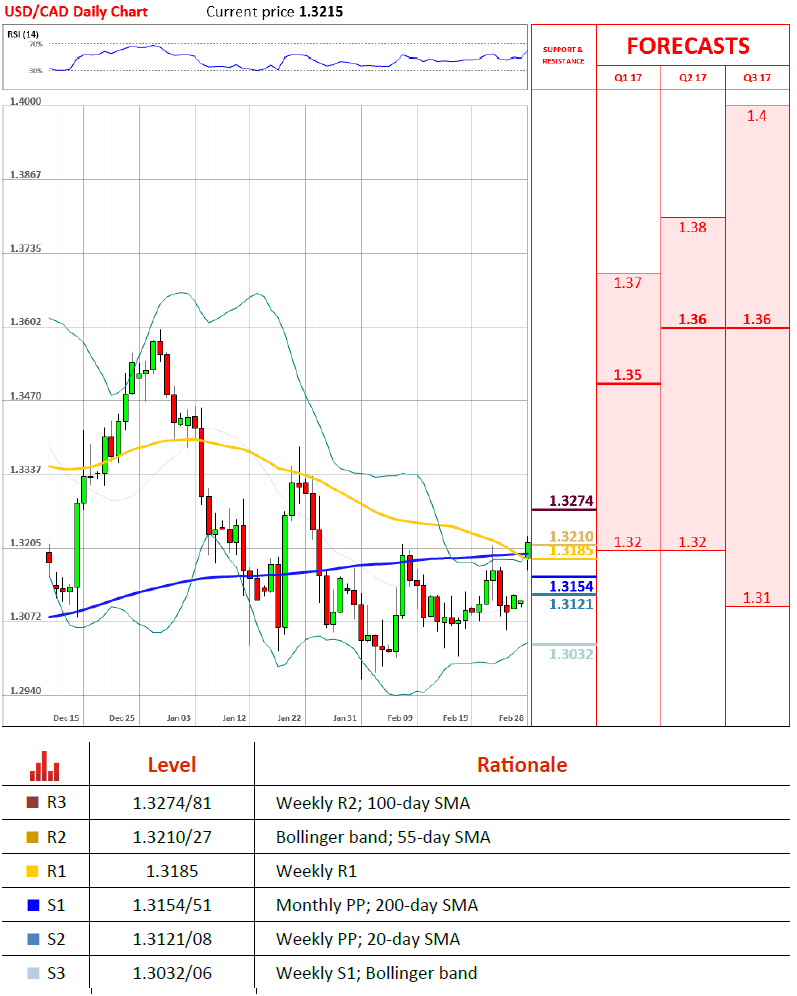Click the 1.3274 resistance level label

tap(571, 501)
